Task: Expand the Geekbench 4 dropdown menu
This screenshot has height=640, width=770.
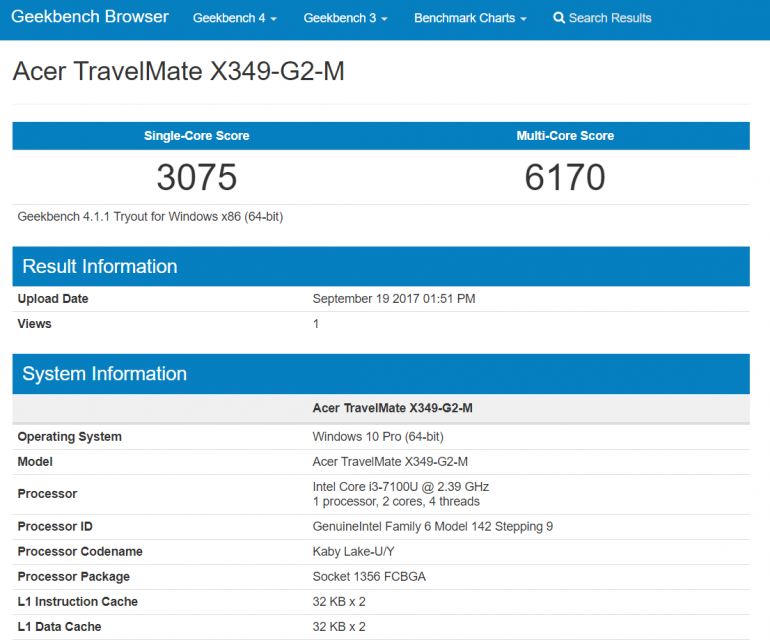Action: click(235, 18)
